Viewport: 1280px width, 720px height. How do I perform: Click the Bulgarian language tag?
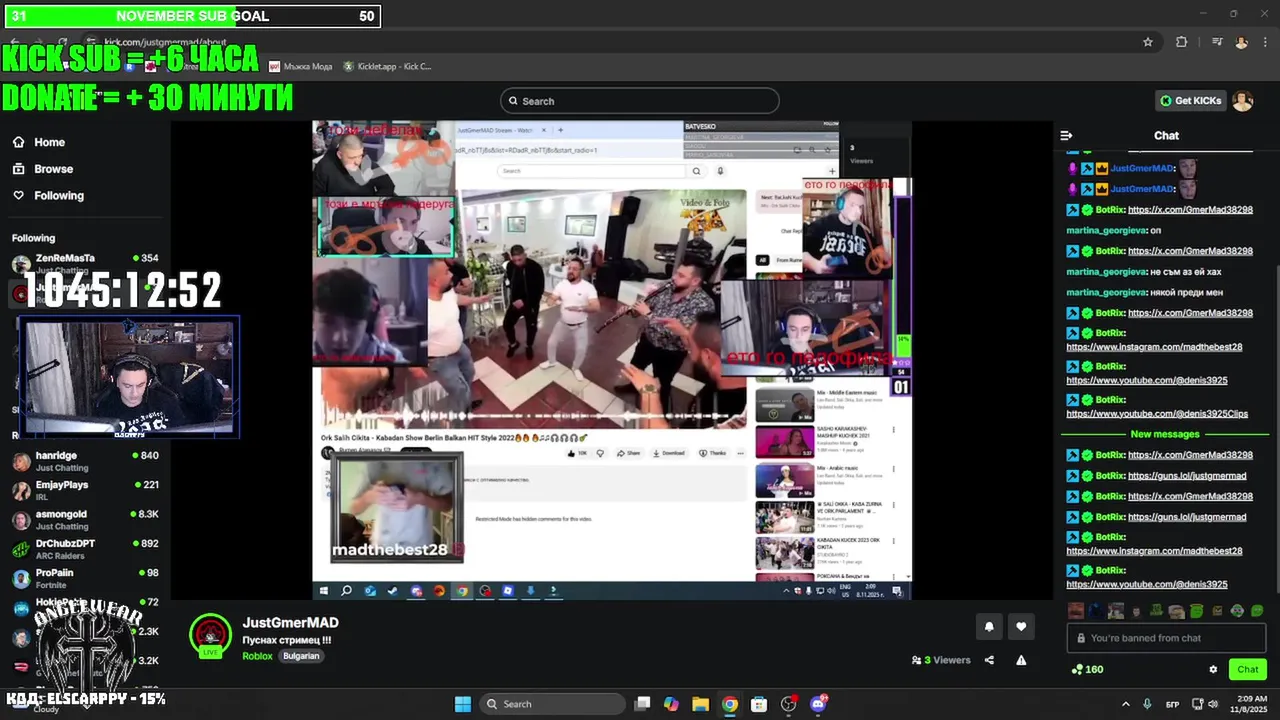[x=301, y=656]
